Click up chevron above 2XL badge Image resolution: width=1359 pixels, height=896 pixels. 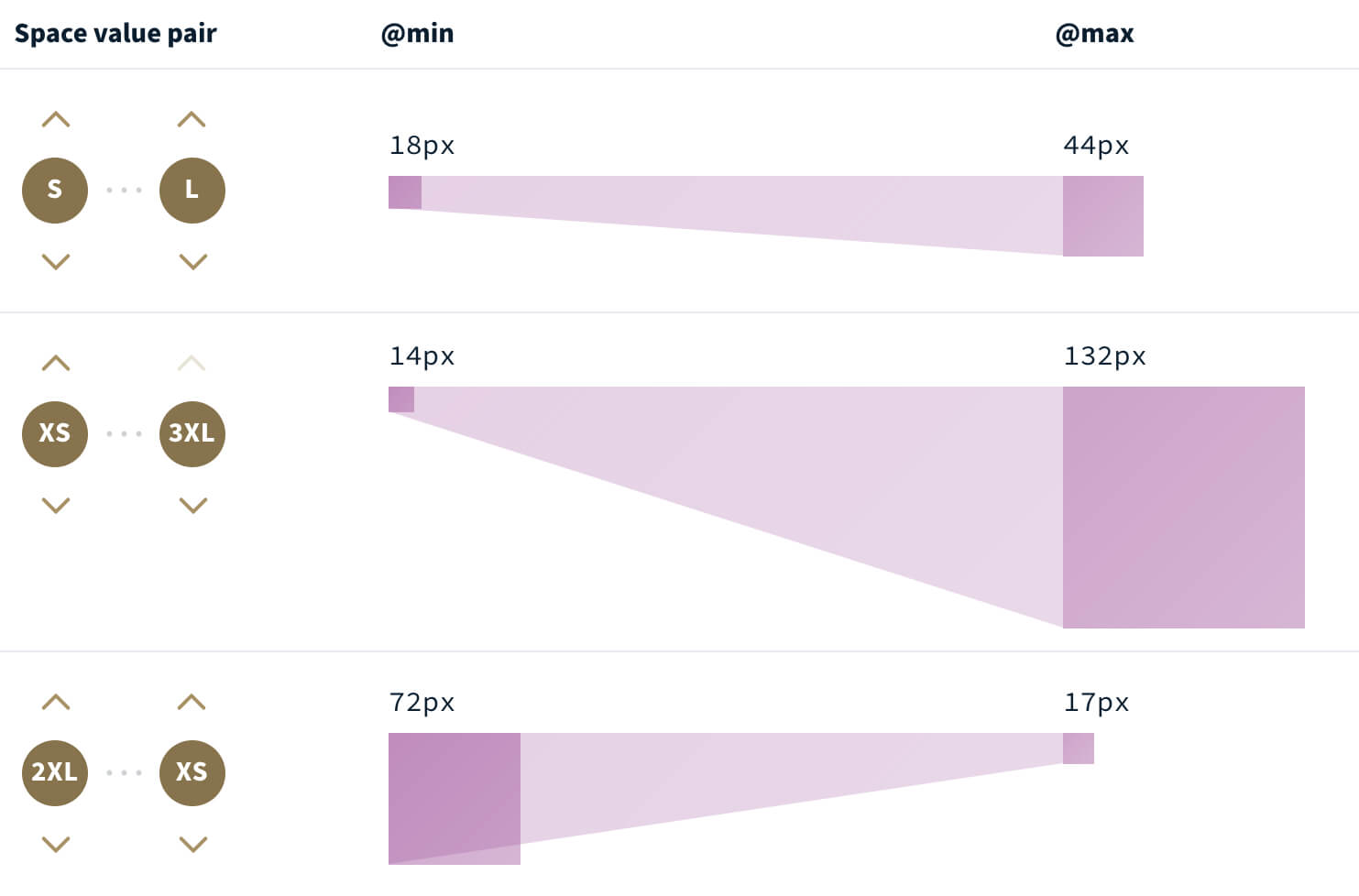tap(56, 703)
